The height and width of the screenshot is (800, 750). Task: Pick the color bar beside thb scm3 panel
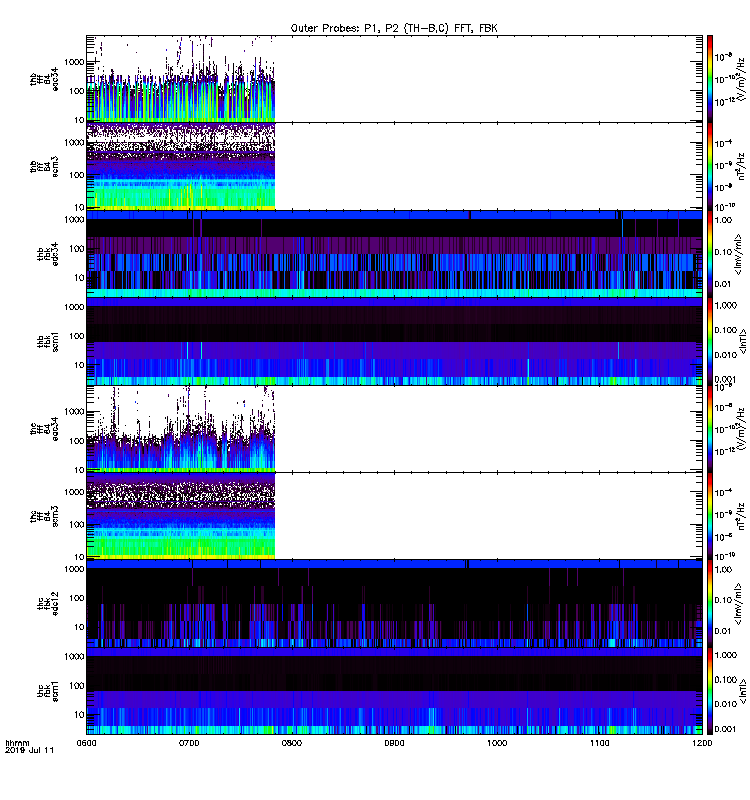(x=710, y=166)
